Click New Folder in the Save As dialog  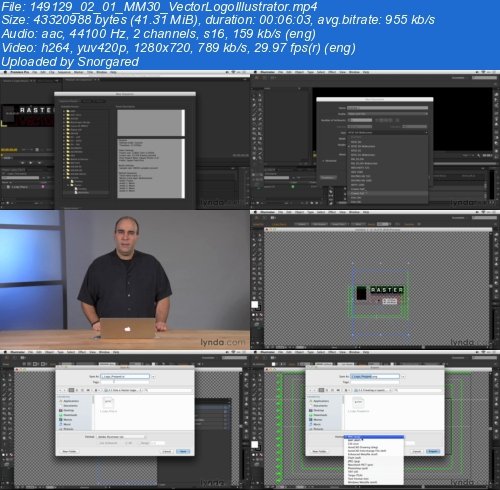coord(69,451)
